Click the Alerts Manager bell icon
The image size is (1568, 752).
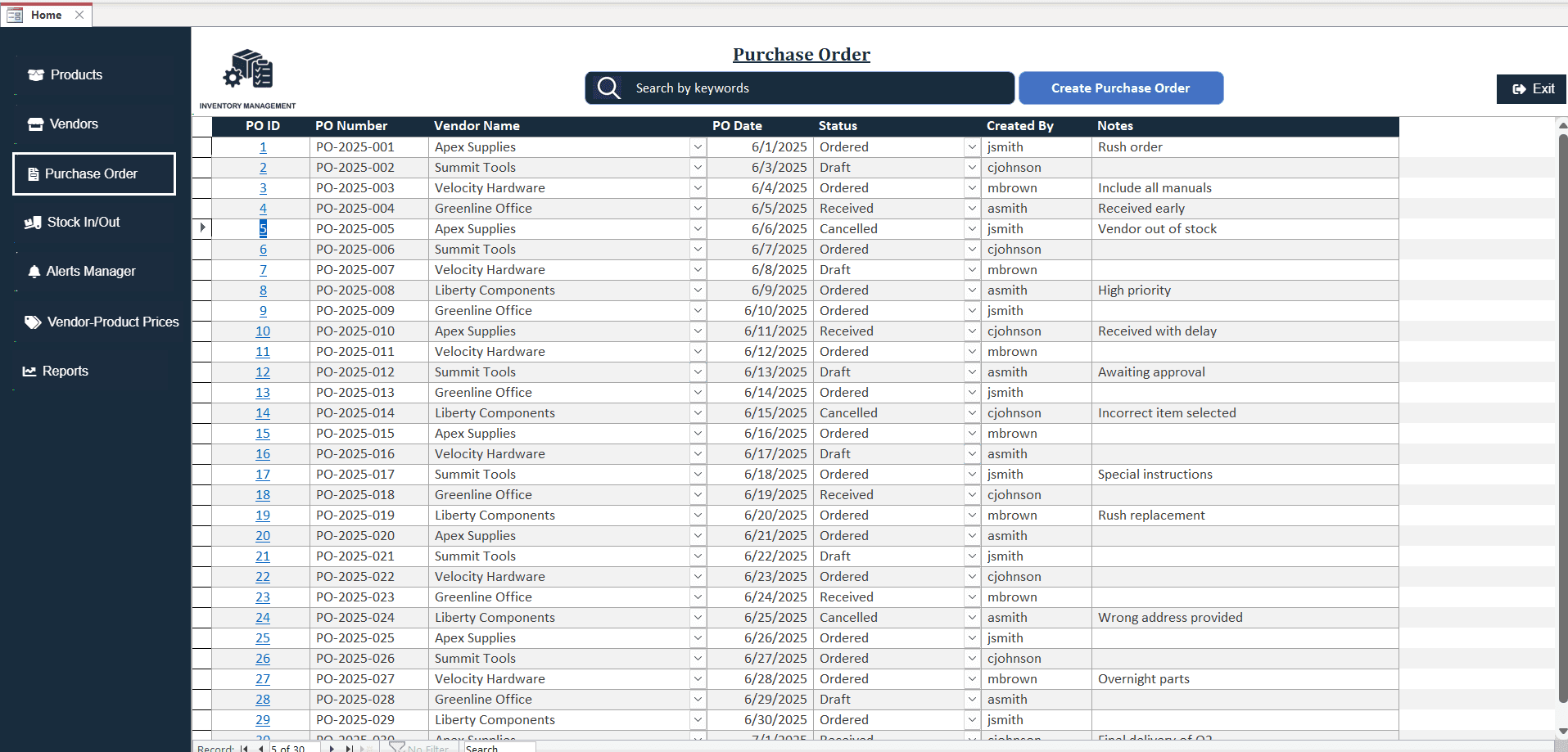34,271
